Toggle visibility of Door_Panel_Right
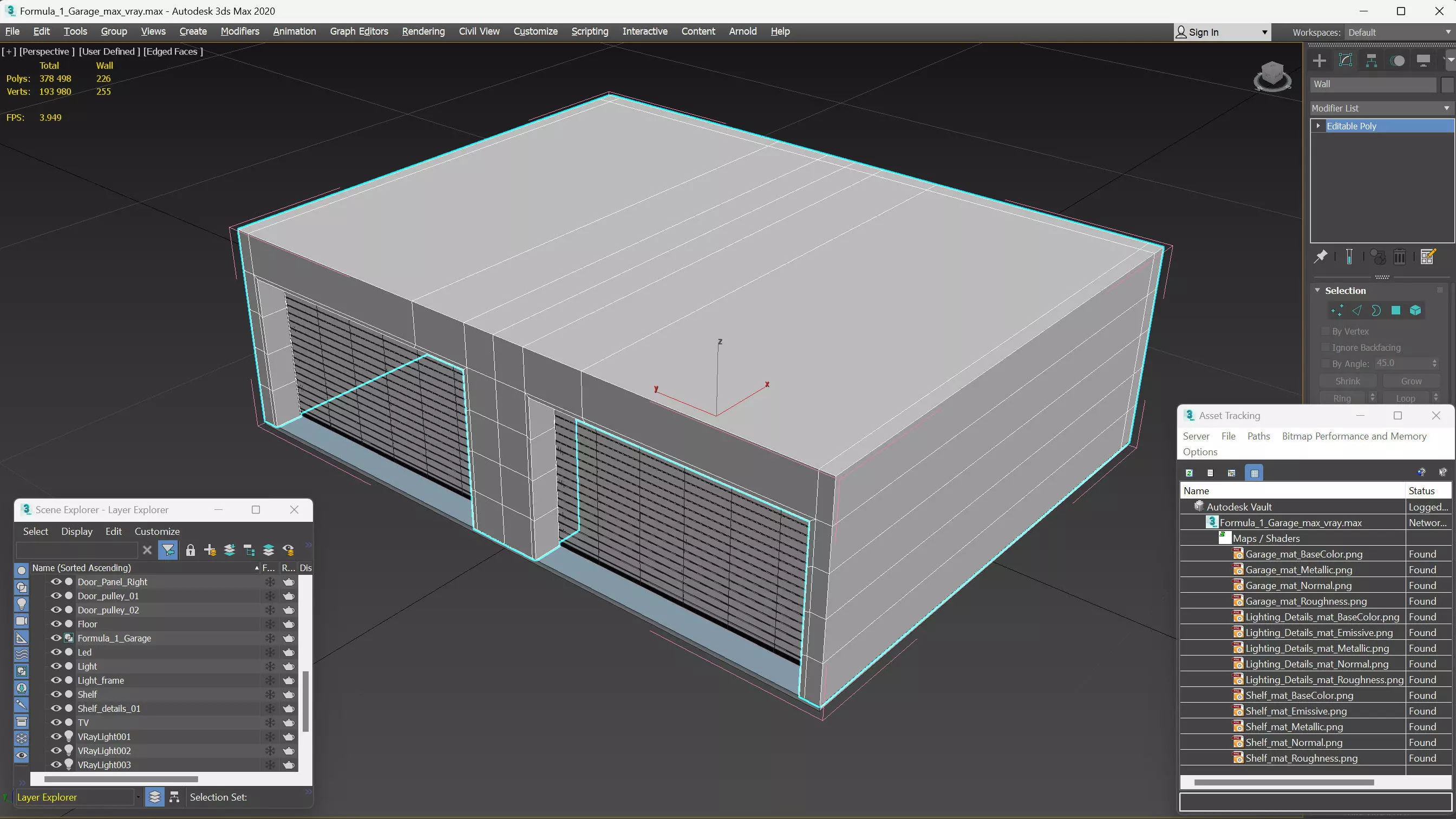Screen dimensions: 1456x819 pyautogui.click(x=56, y=581)
